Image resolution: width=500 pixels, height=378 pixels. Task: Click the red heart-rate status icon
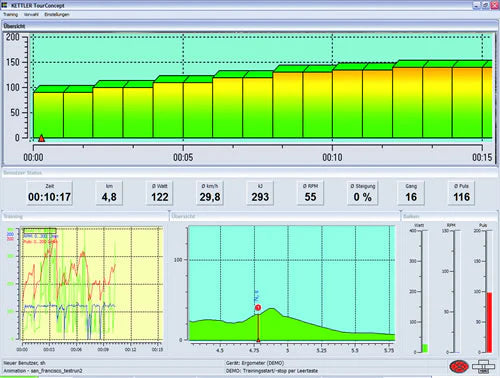click(x=459, y=366)
